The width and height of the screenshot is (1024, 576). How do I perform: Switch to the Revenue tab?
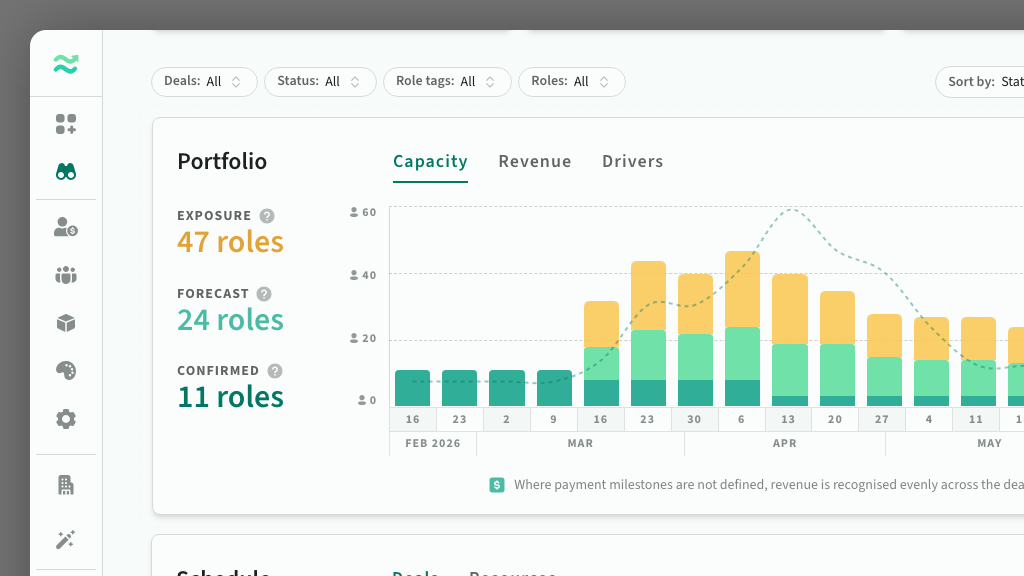pyautogui.click(x=535, y=162)
